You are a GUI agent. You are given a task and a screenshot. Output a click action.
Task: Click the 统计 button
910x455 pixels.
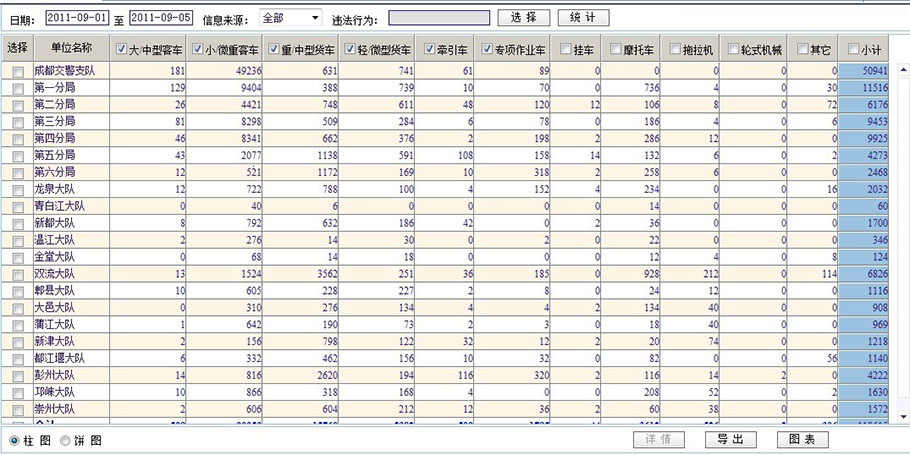pyautogui.click(x=584, y=17)
